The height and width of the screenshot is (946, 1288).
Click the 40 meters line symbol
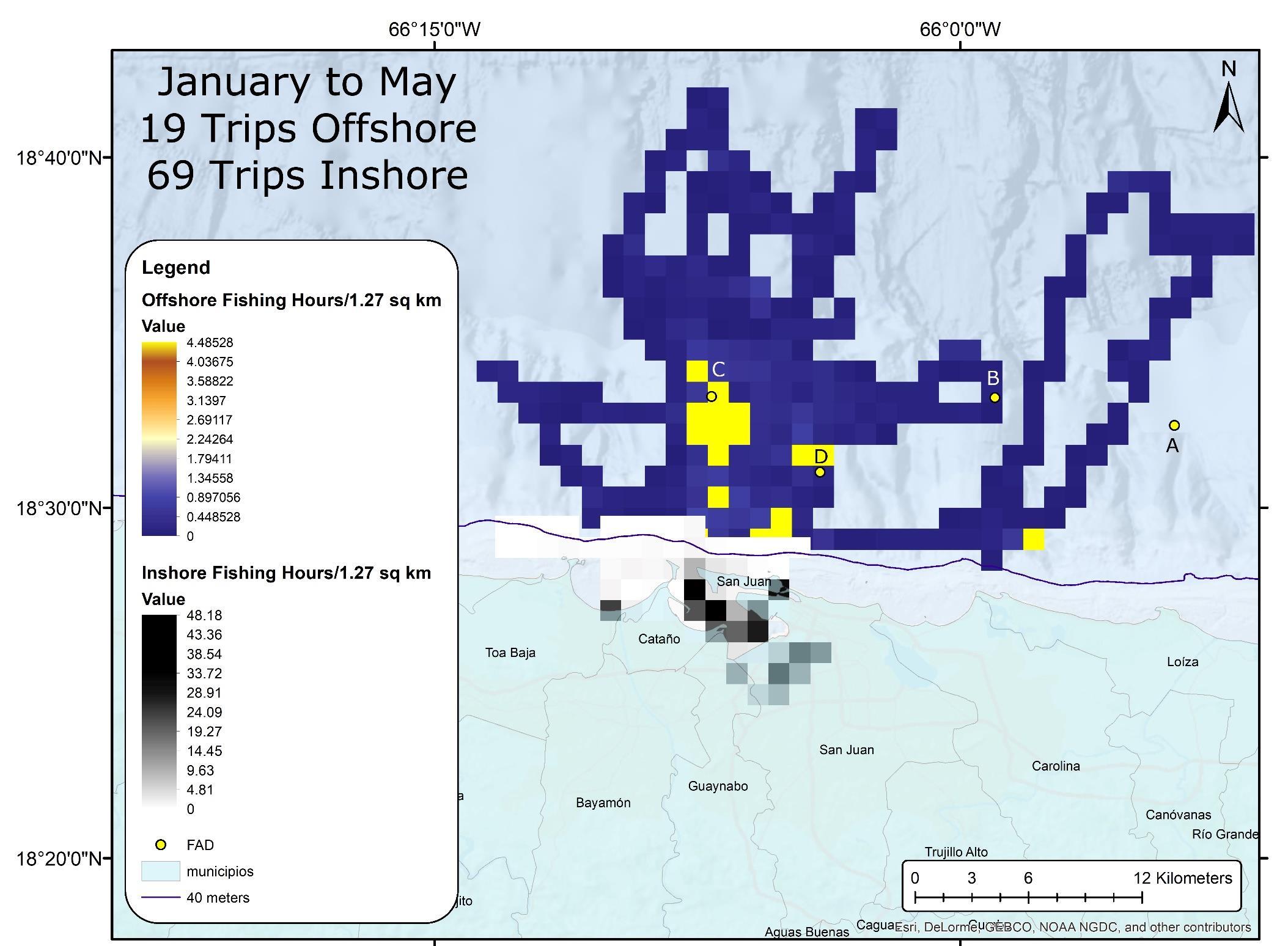tap(160, 898)
